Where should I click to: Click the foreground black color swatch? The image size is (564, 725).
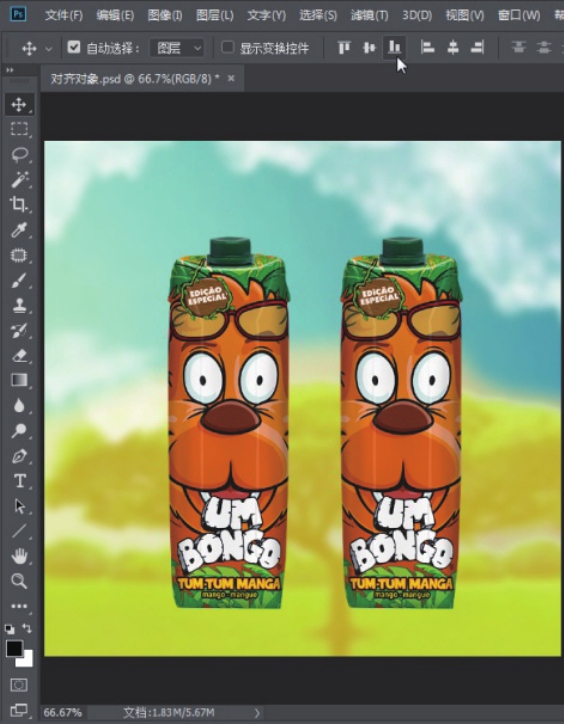click(x=14, y=648)
